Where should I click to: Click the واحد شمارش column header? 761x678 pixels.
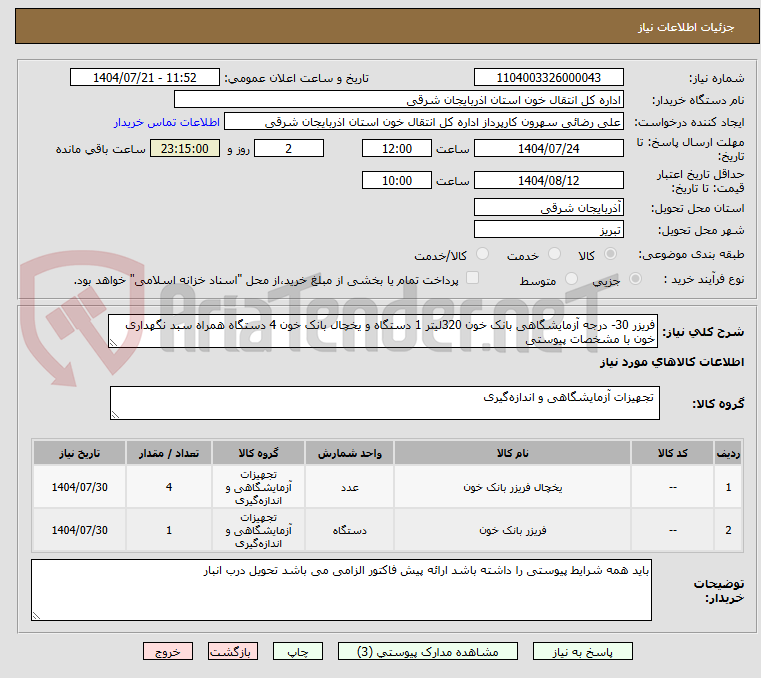click(349, 453)
